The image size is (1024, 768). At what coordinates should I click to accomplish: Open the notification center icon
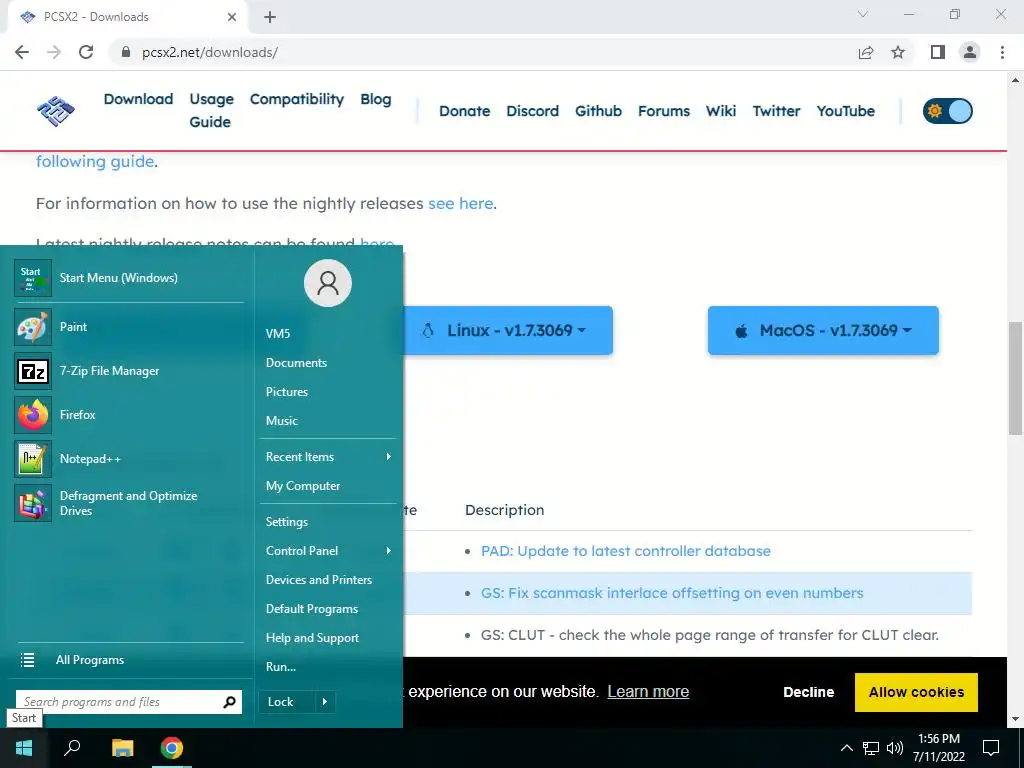(991, 748)
